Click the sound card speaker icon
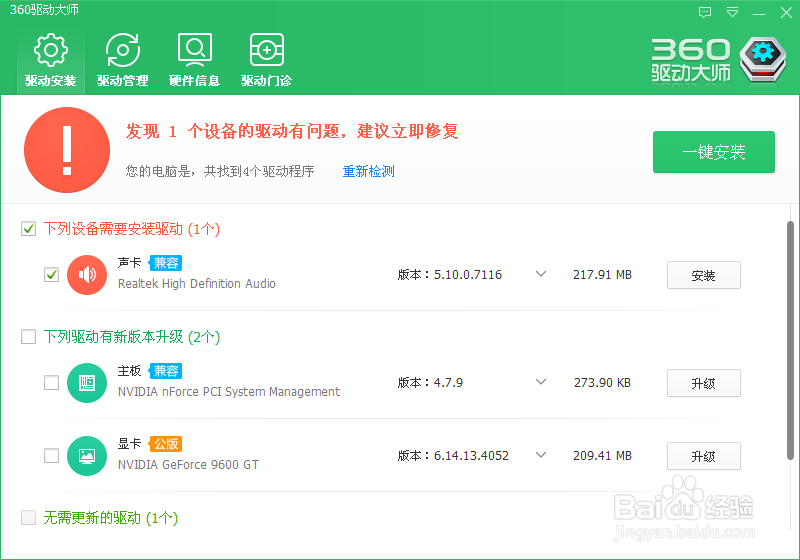 pyautogui.click(x=87, y=275)
